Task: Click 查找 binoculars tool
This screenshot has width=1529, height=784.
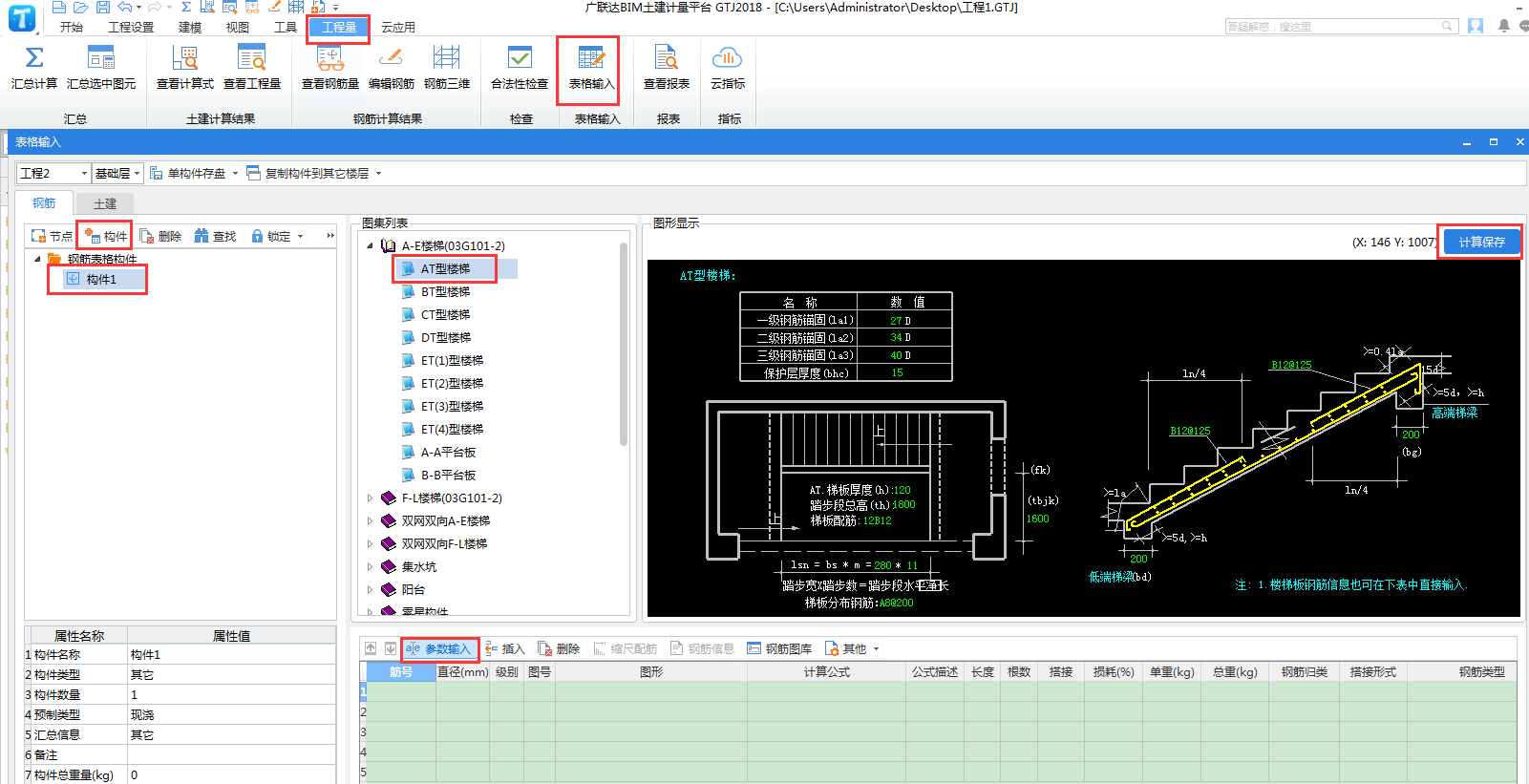Action: click(x=215, y=236)
